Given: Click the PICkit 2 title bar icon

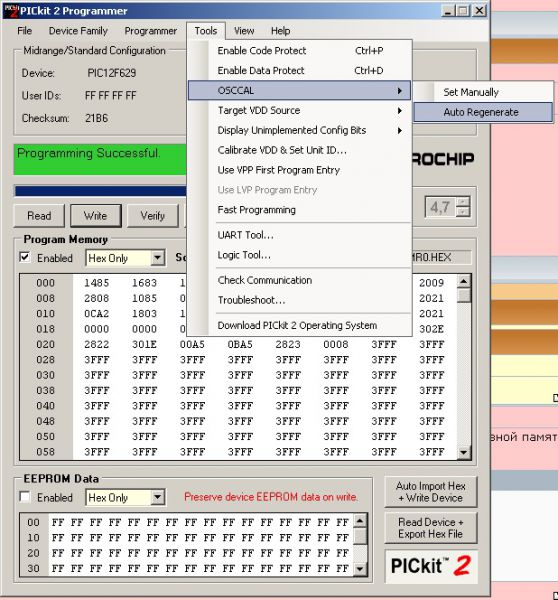Looking at the screenshot, I should (x=11, y=11).
